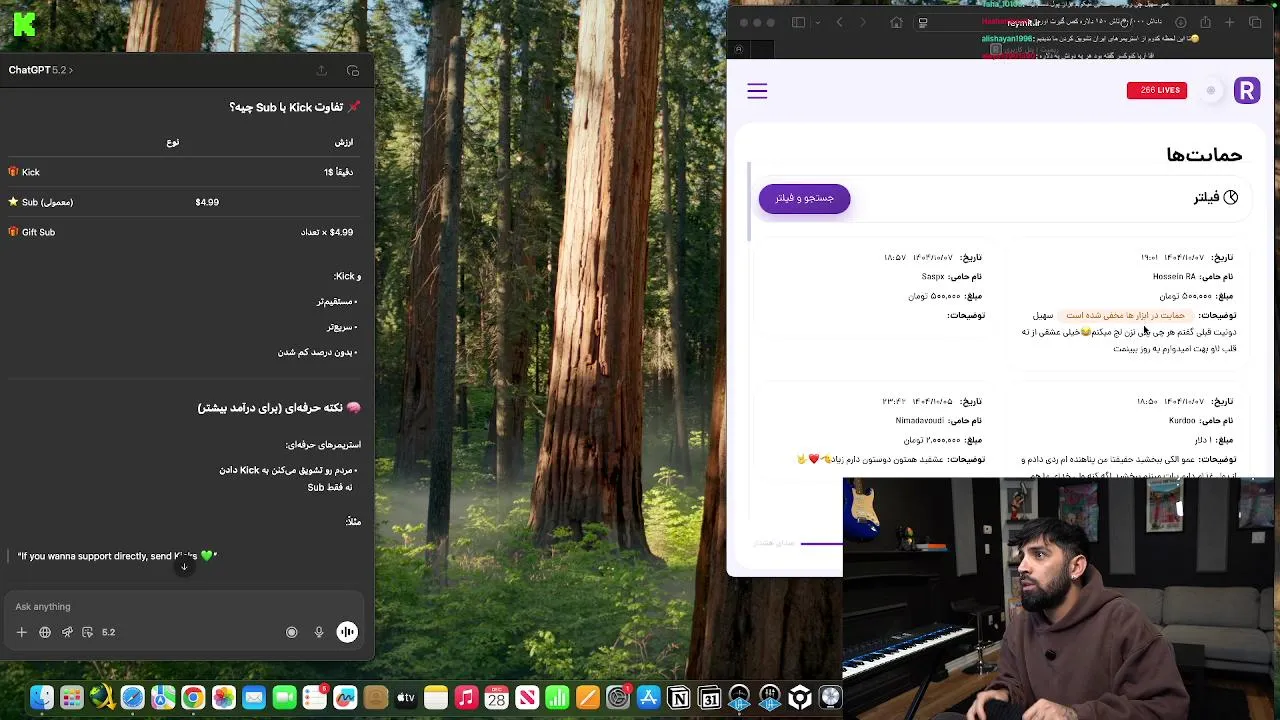Show Safari tab overview
The height and width of the screenshot is (720, 1280).
pyautogui.click(x=1255, y=22)
